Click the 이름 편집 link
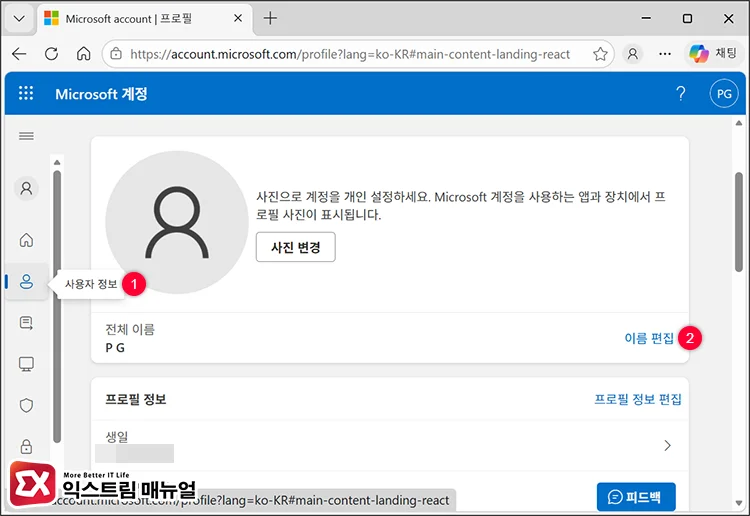The image size is (750, 516). click(x=649, y=338)
